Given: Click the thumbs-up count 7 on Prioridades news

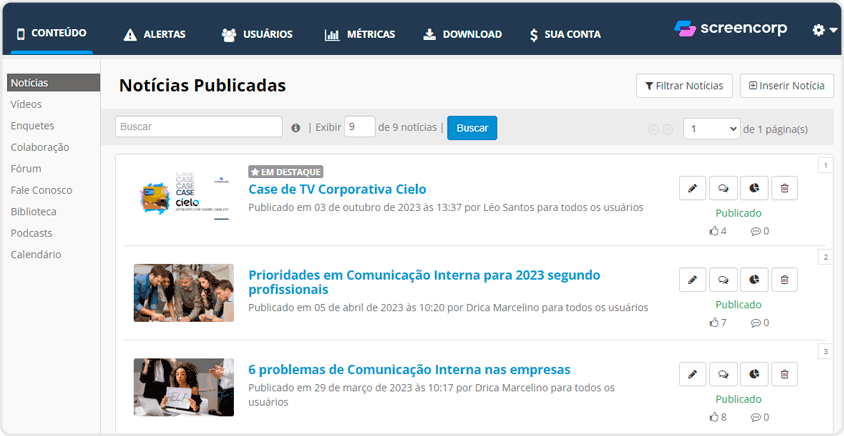Looking at the screenshot, I should pos(718,322).
